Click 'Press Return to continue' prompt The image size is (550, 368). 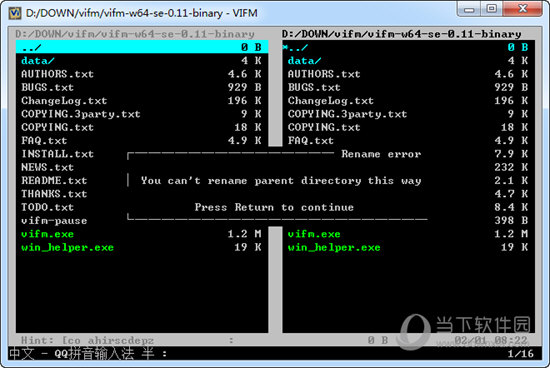274,207
